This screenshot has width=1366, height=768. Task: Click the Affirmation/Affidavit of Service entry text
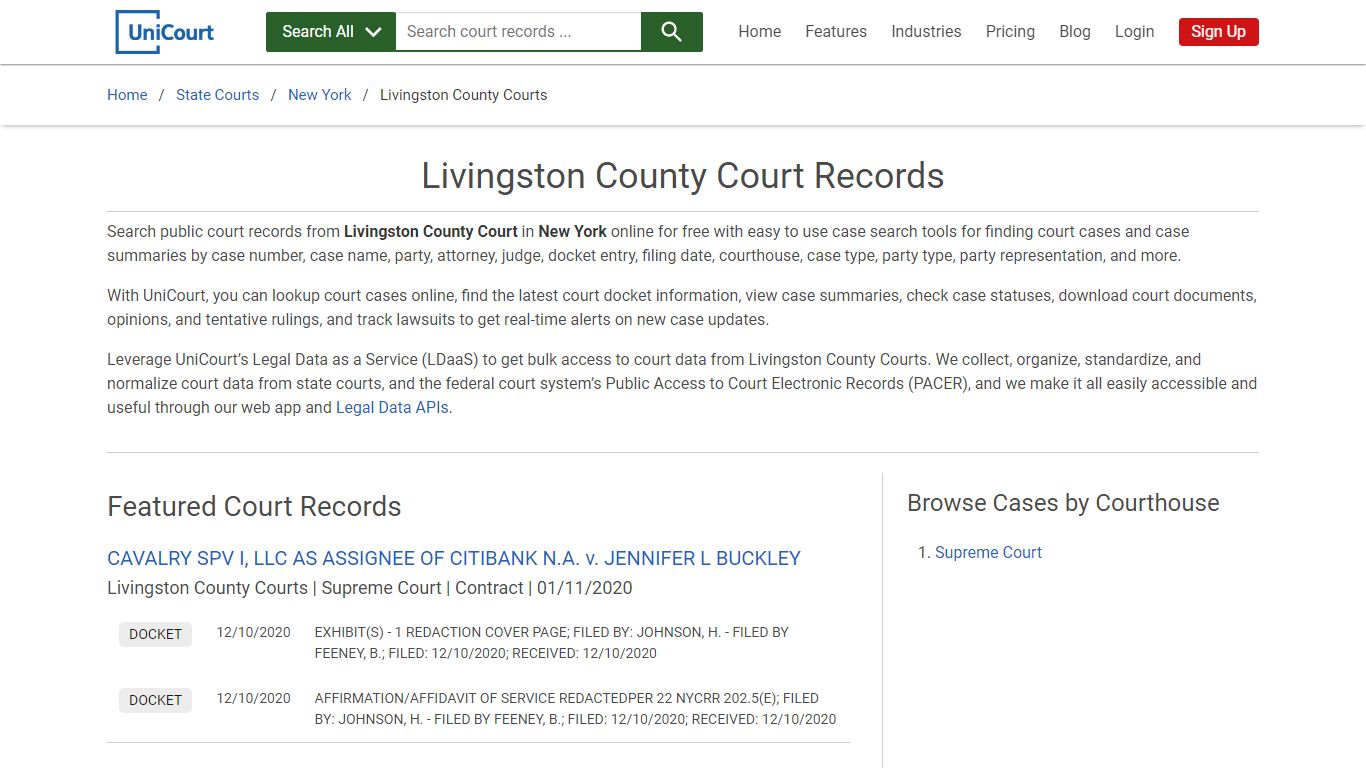575,709
